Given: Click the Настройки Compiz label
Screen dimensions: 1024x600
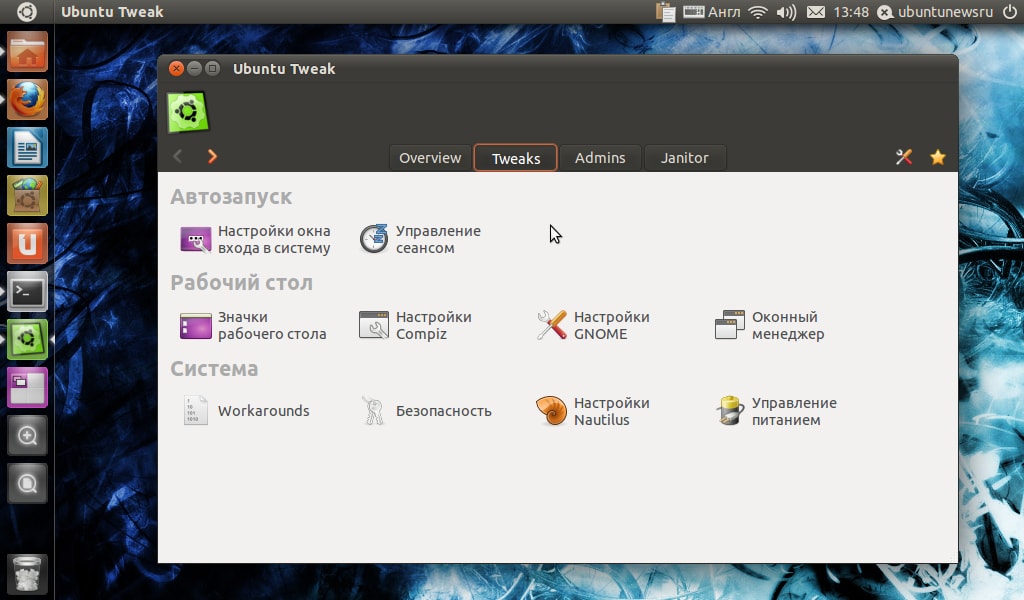Looking at the screenshot, I should pos(434,325).
